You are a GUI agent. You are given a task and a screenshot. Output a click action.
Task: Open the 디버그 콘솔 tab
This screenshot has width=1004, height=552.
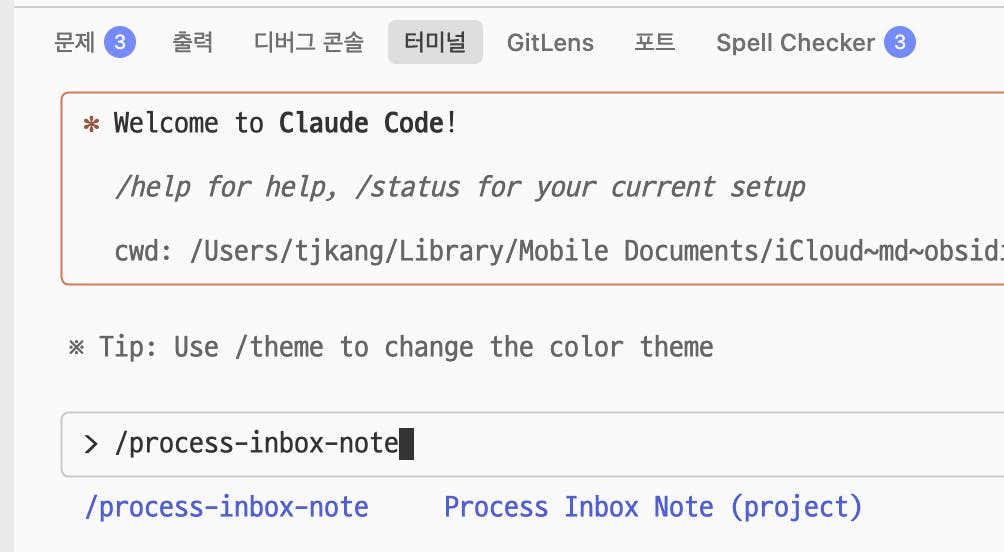coord(309,42)
